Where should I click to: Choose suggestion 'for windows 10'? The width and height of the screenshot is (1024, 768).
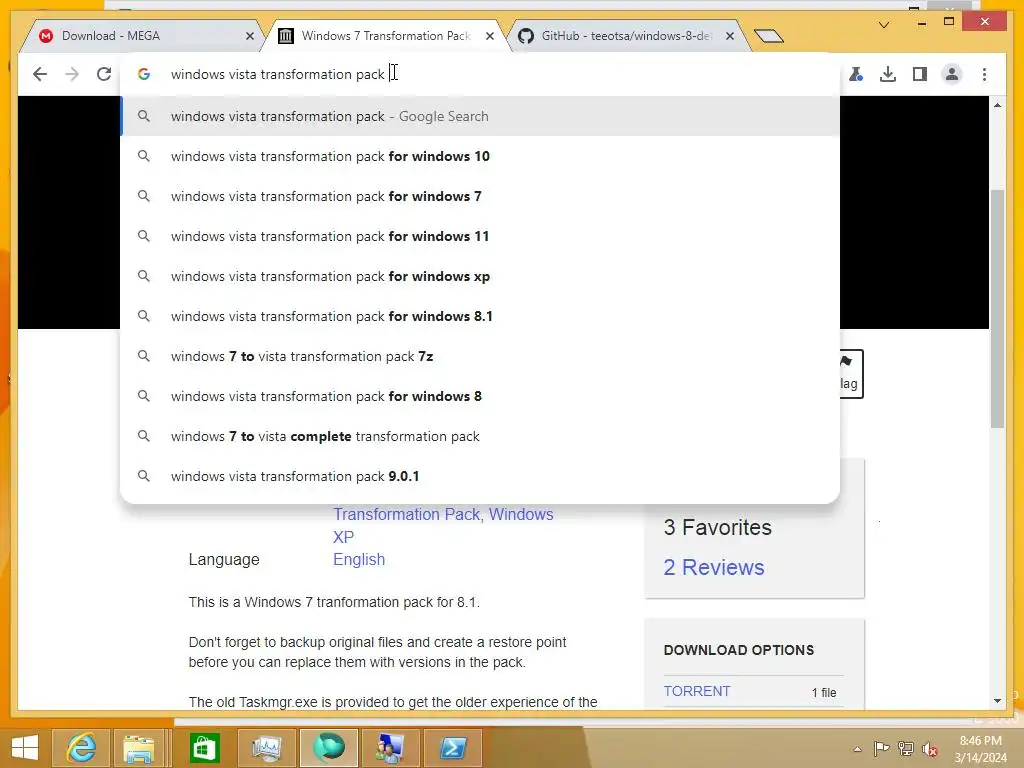pyautogui.click(x=480, y=156)
